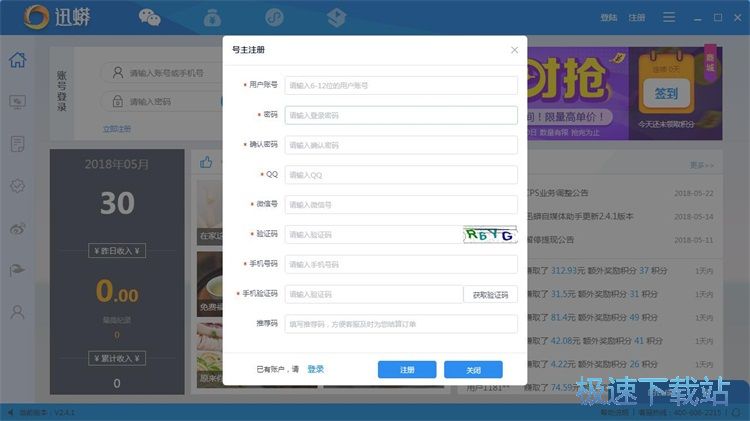
Task: Click the 81.4元 earnings row
Action: click(x=619, y=317)
